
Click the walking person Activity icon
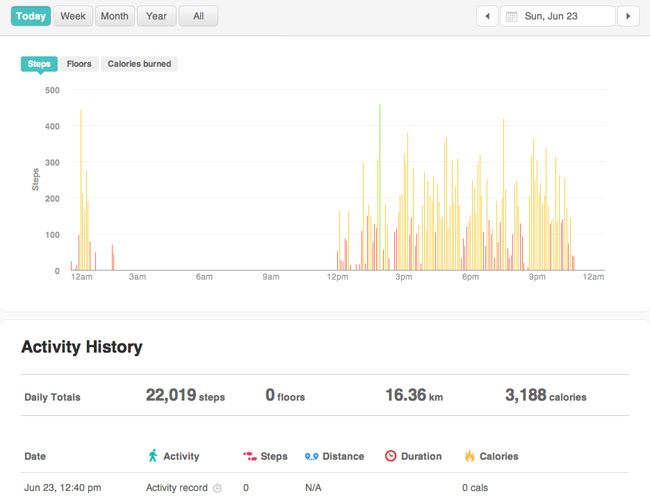point(153,455)
